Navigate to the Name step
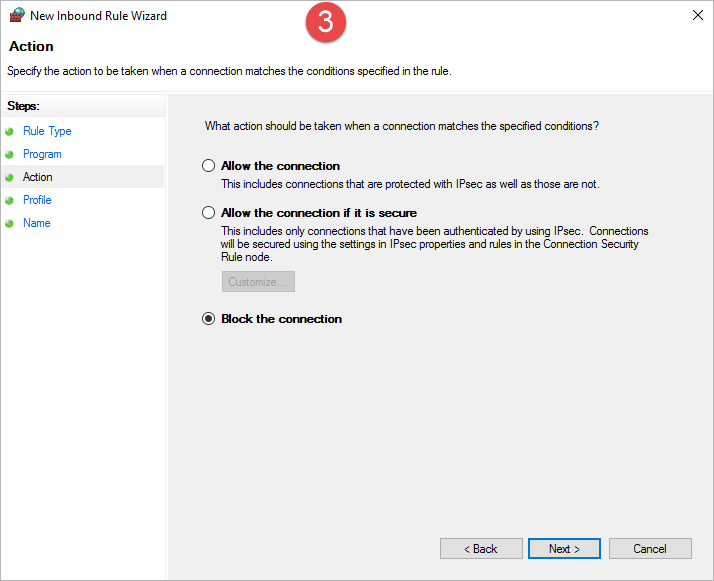The image size is (714, 581). point(36,223)
